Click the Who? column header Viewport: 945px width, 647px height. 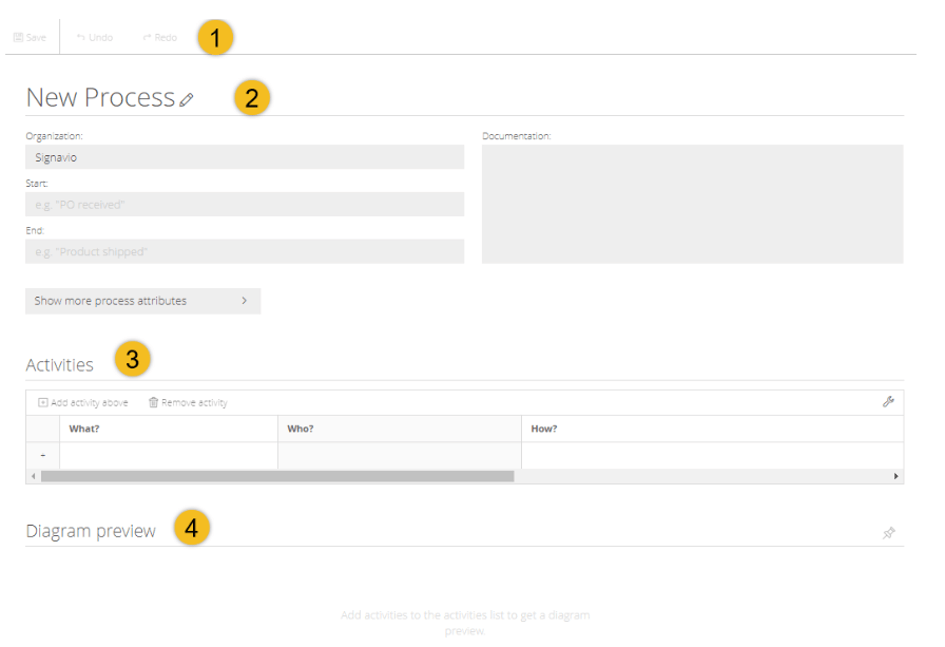coord(399,429)
